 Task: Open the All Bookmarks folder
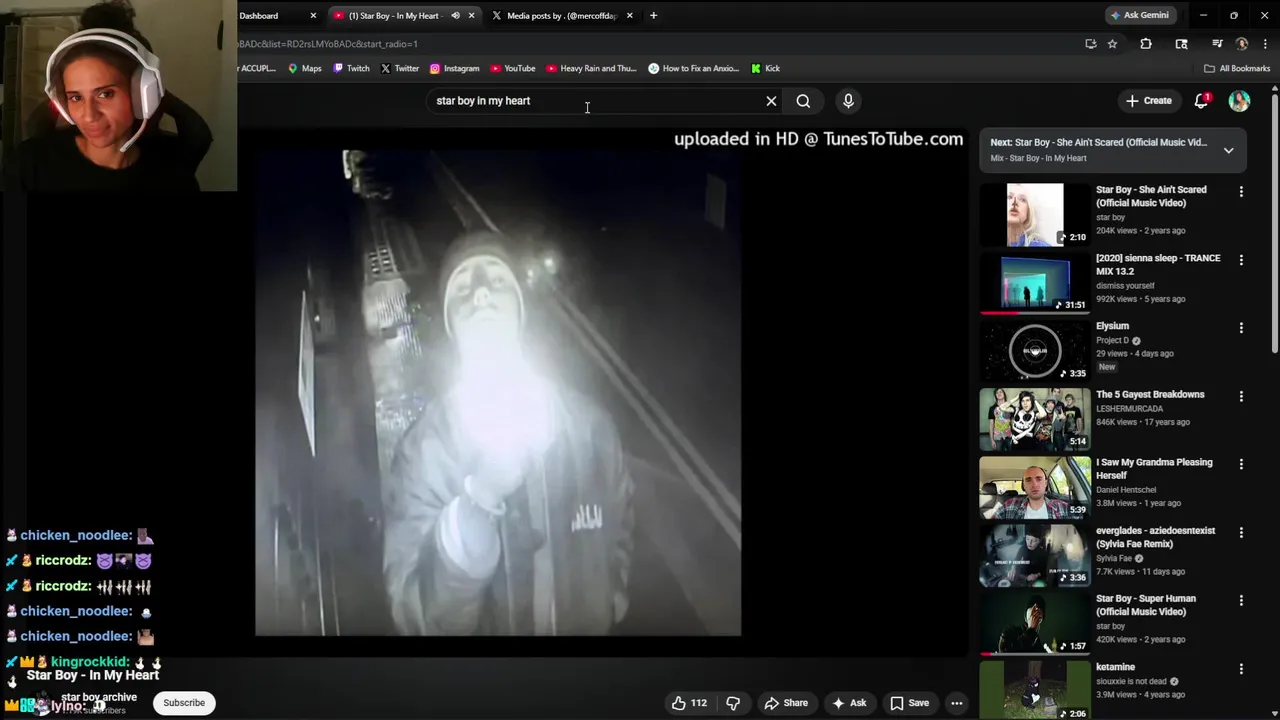tap(1237, 68)
